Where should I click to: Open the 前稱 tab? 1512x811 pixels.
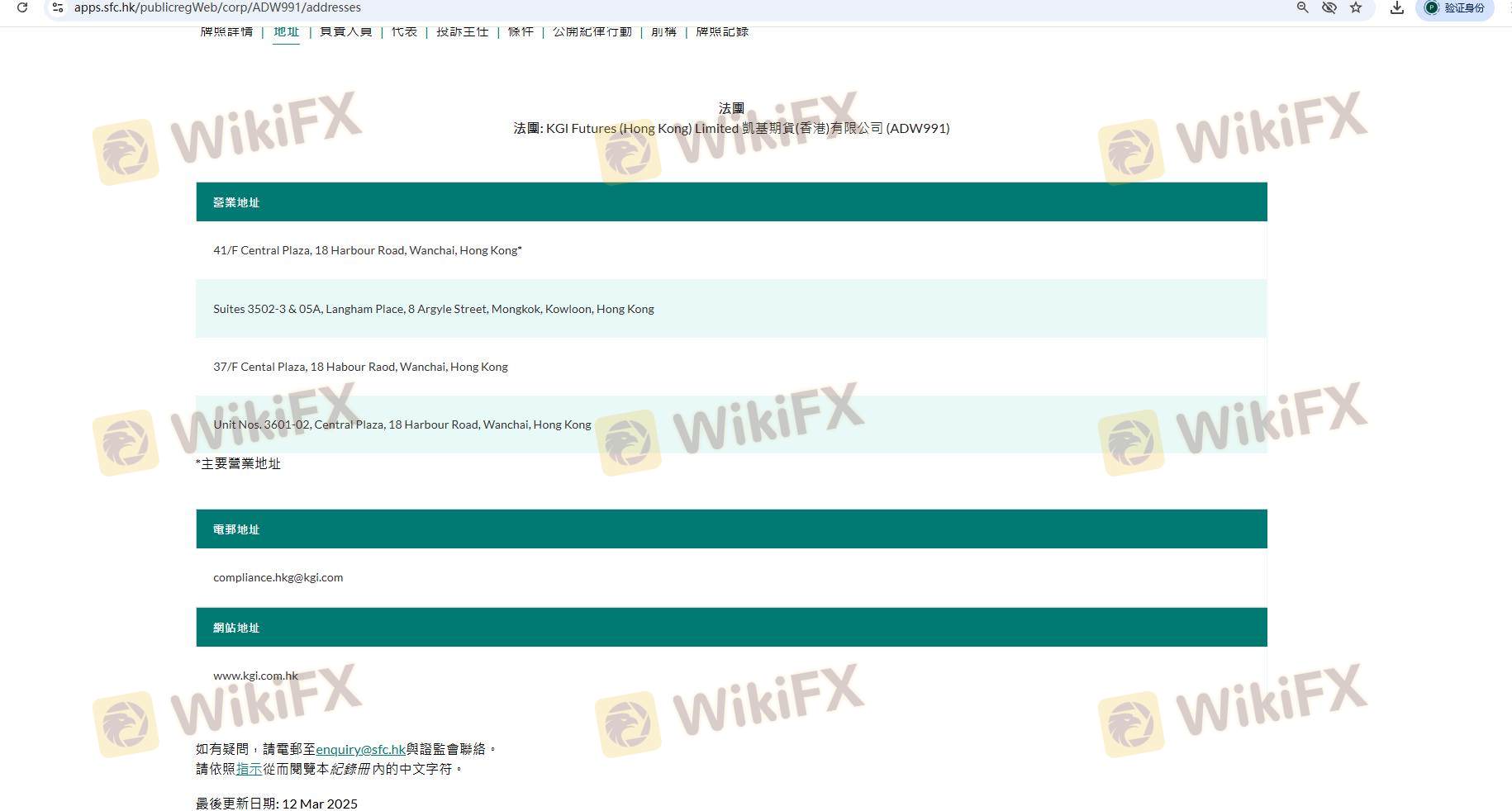click(663, 31)
